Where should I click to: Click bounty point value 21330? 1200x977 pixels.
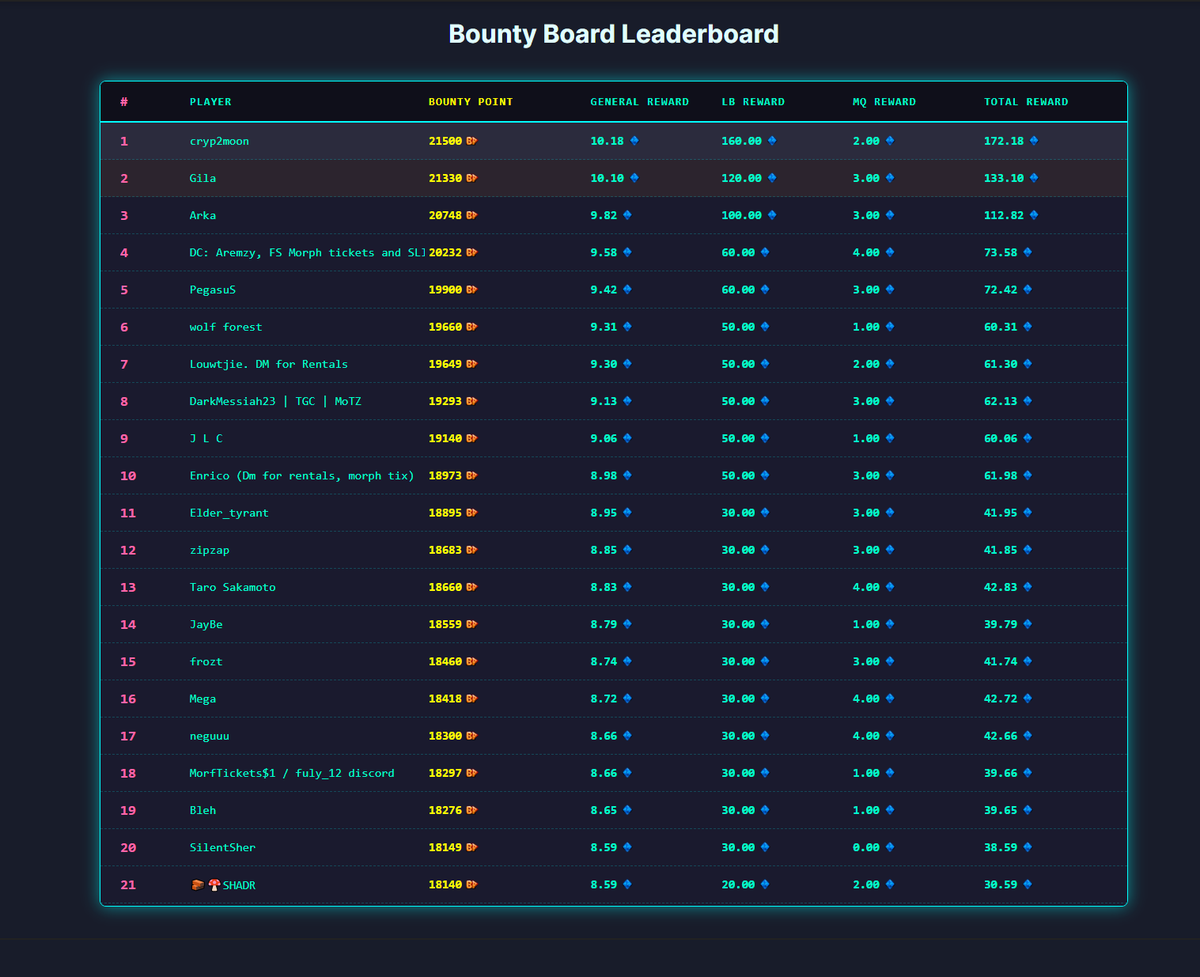(x=445, y=178)
